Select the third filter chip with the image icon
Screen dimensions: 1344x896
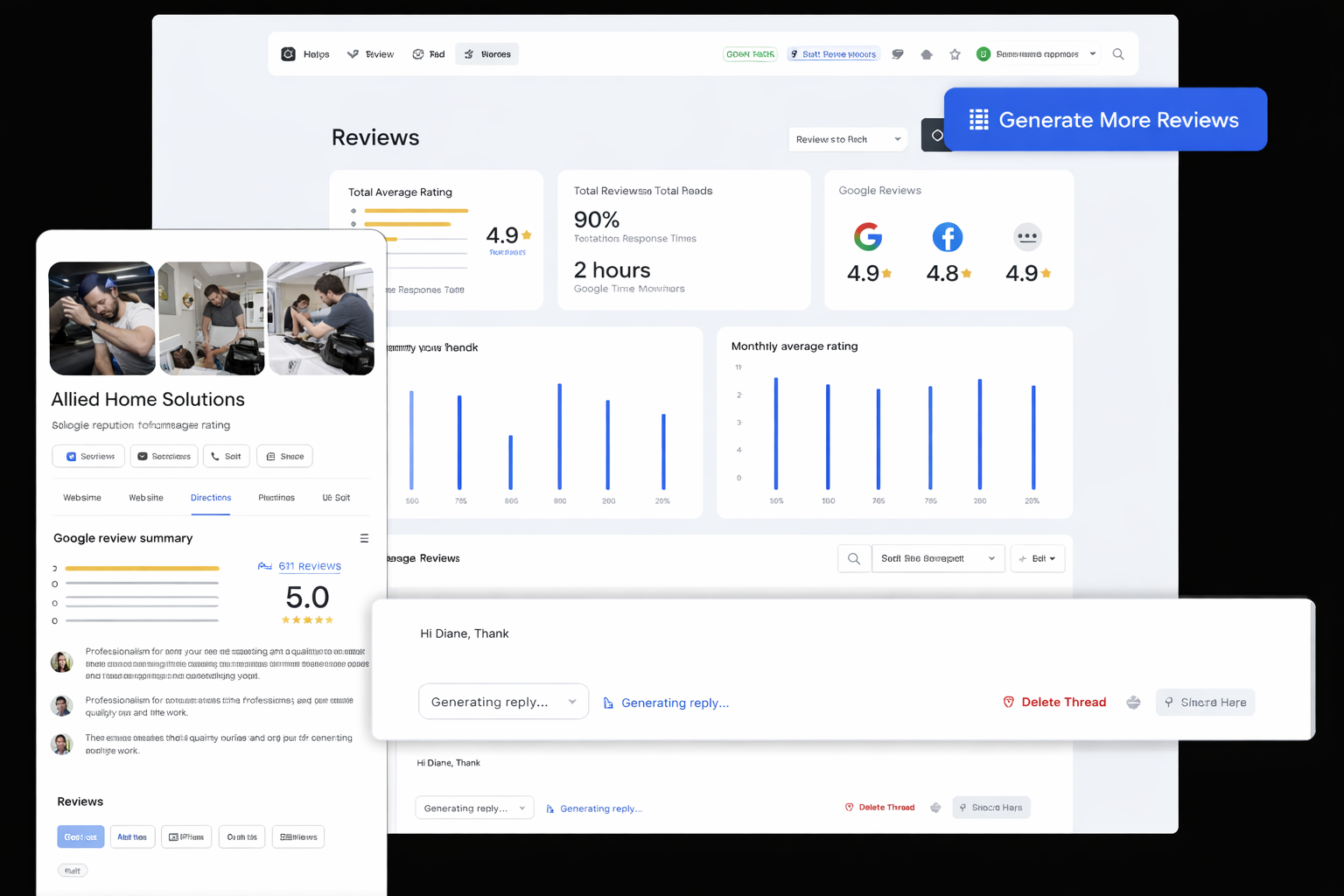click(x=186, y=837)
